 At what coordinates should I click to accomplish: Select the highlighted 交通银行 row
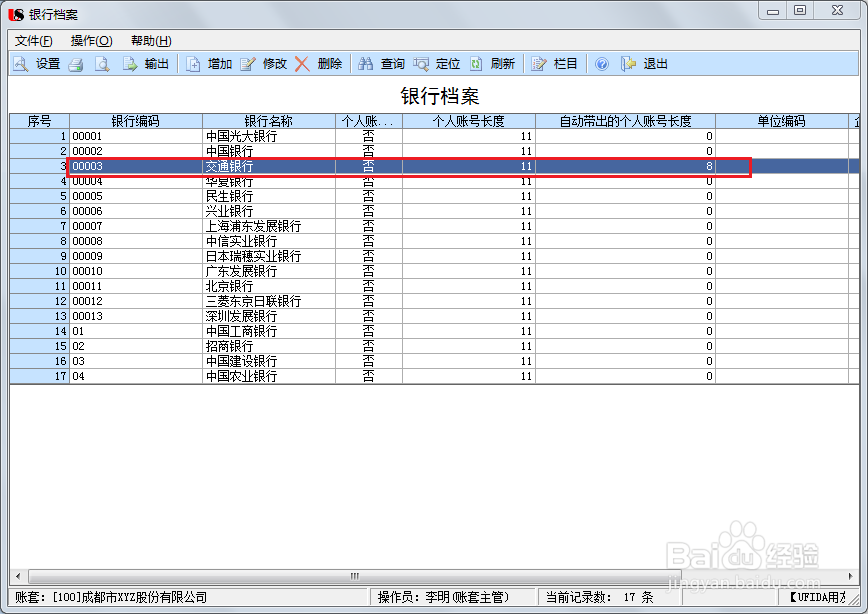(435, 166)
